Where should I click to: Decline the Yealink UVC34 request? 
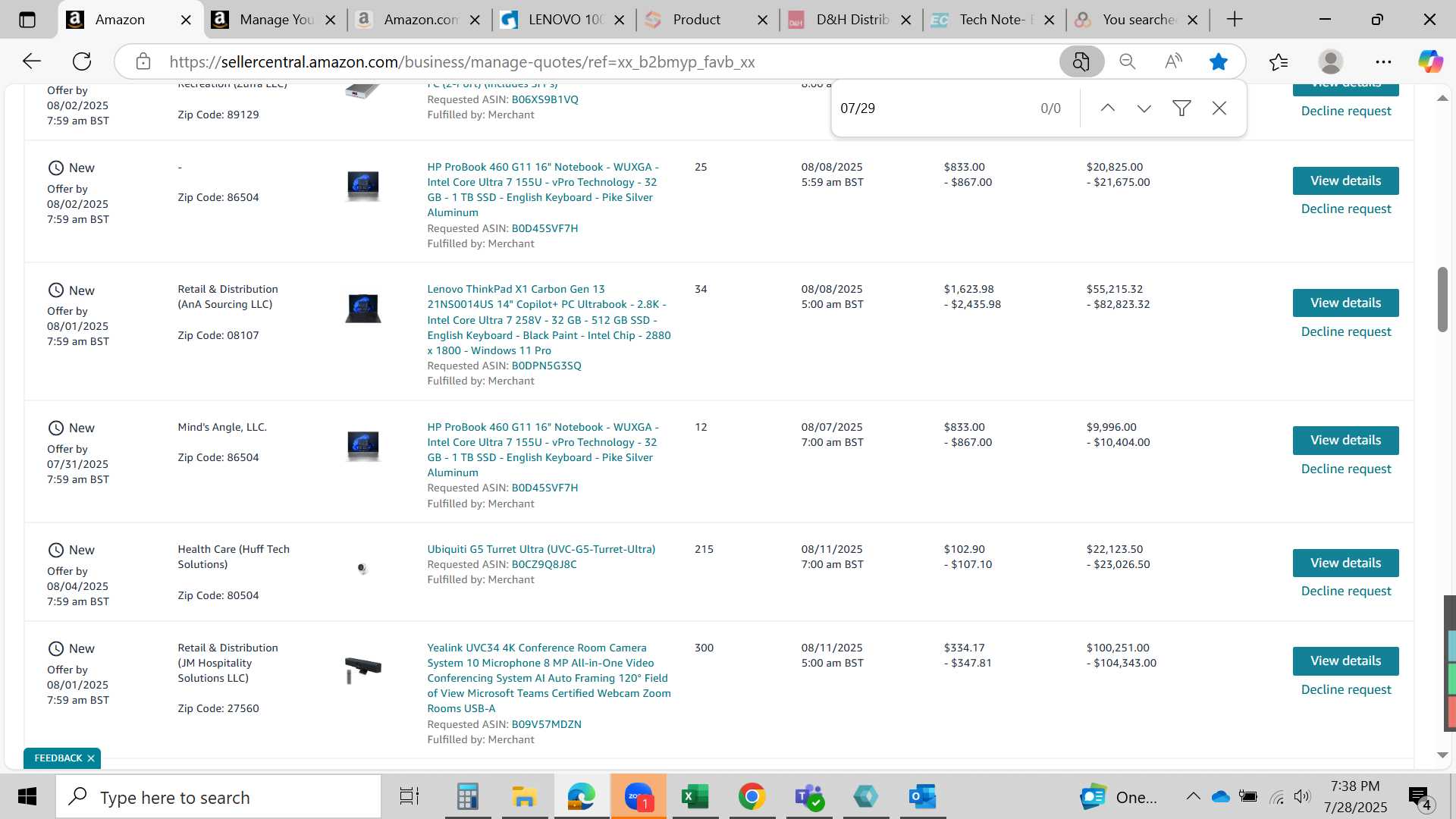click(x=1345, y=689)
